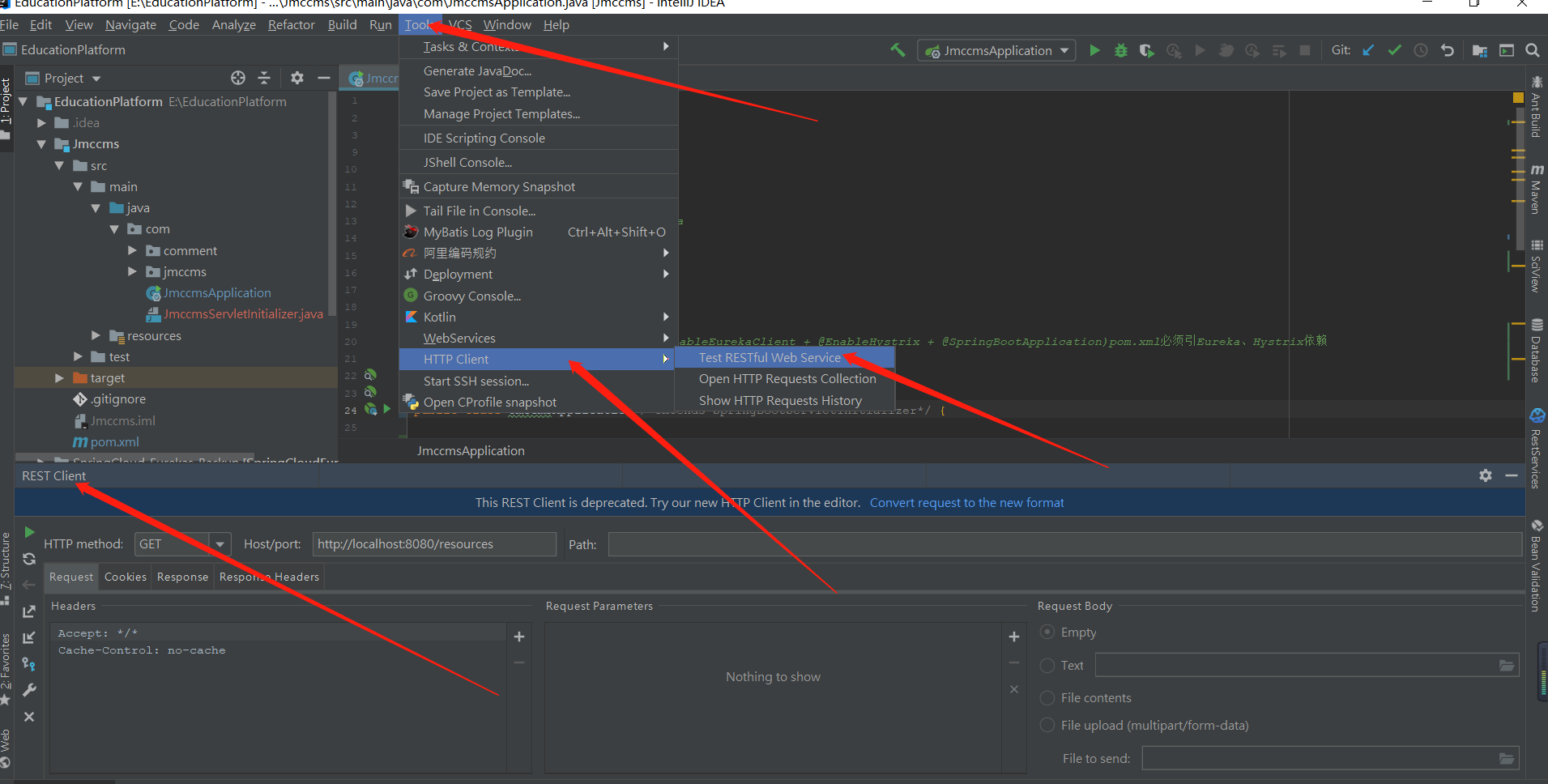
Task: Start debugging with the green bug icon
Action: 1121,50
